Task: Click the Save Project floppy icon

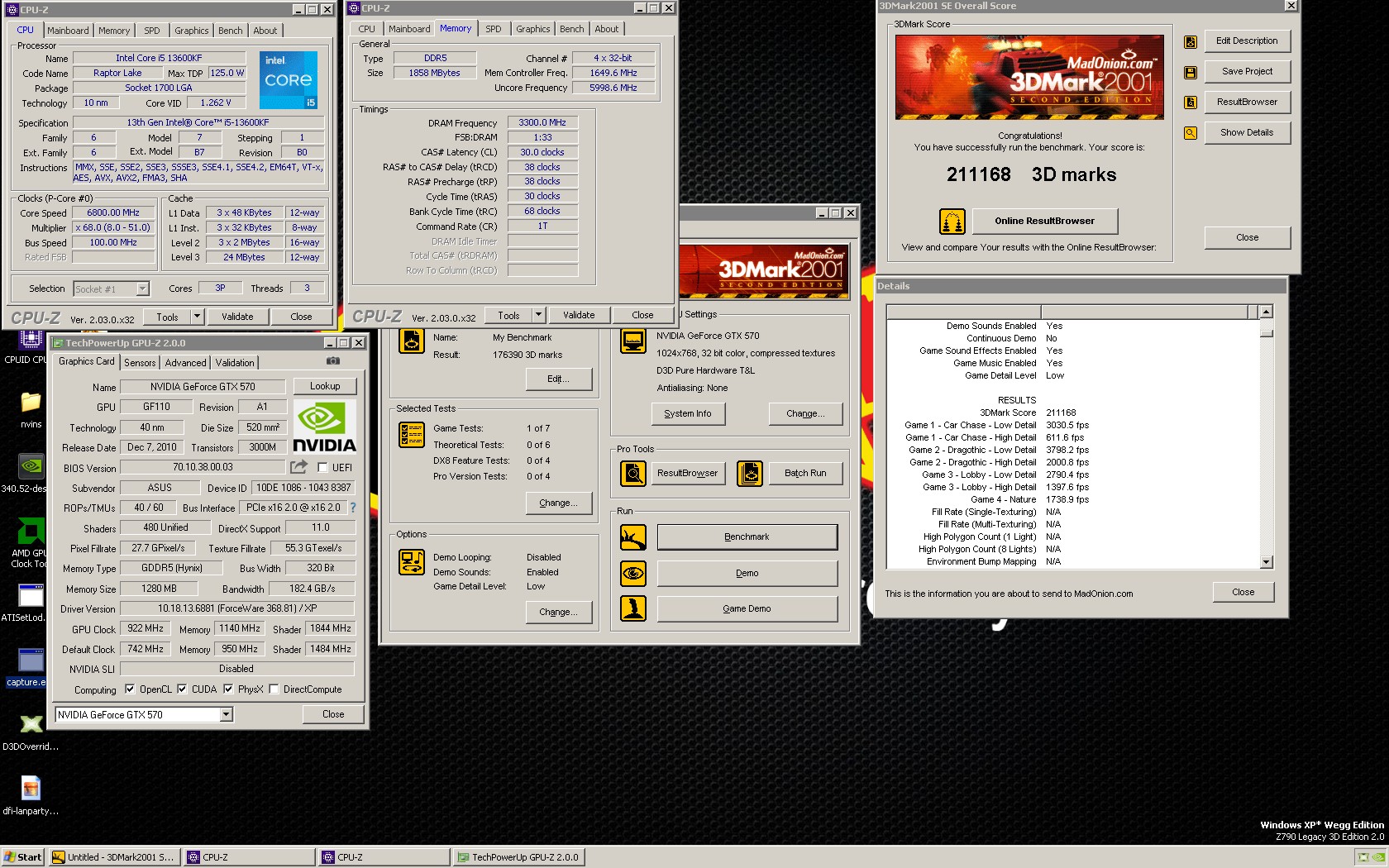Action: 1191,72
